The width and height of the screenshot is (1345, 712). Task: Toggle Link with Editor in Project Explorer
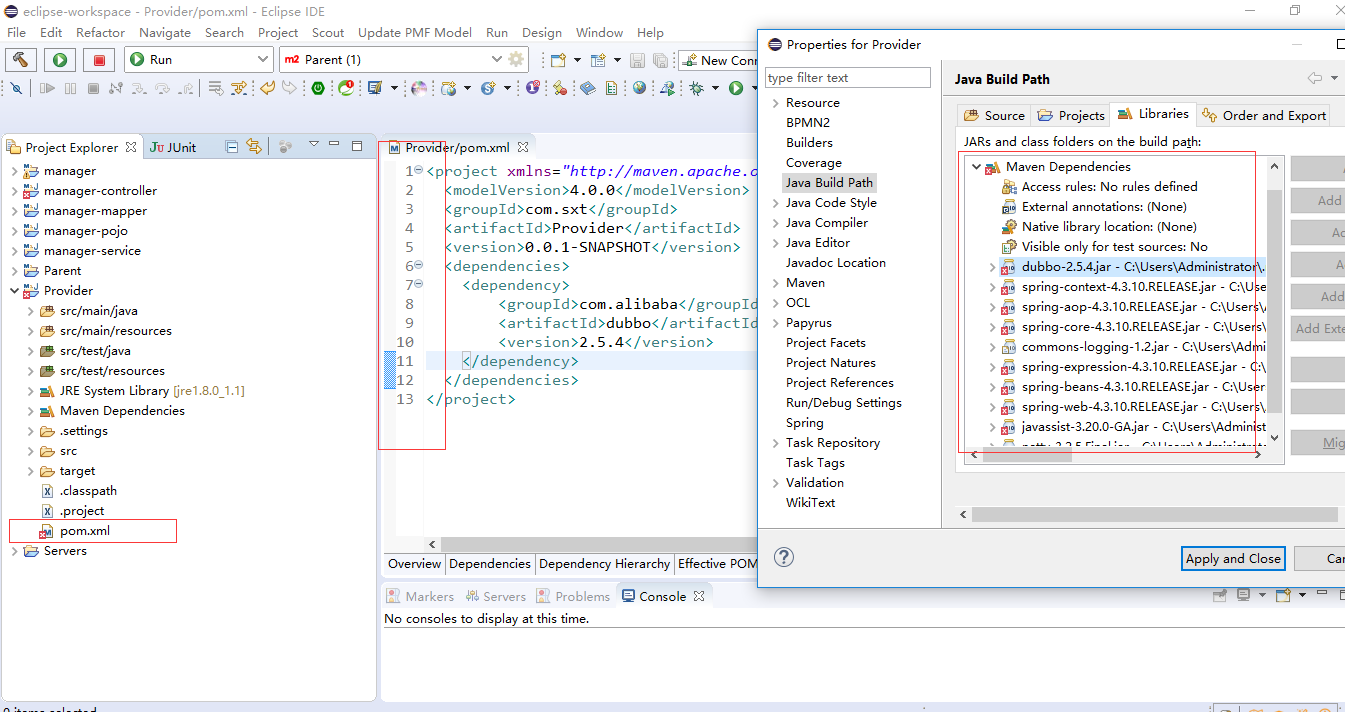click(x=254, y=146)
